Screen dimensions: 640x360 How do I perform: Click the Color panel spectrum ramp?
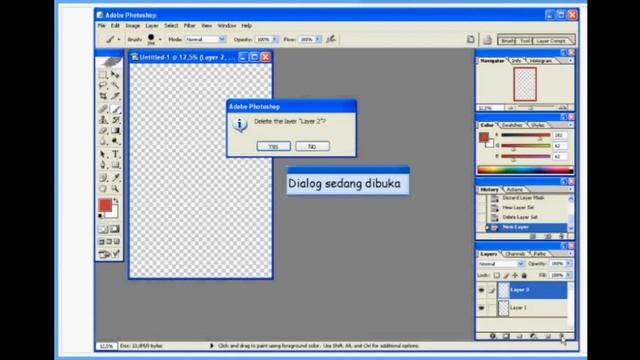[525, 170]
